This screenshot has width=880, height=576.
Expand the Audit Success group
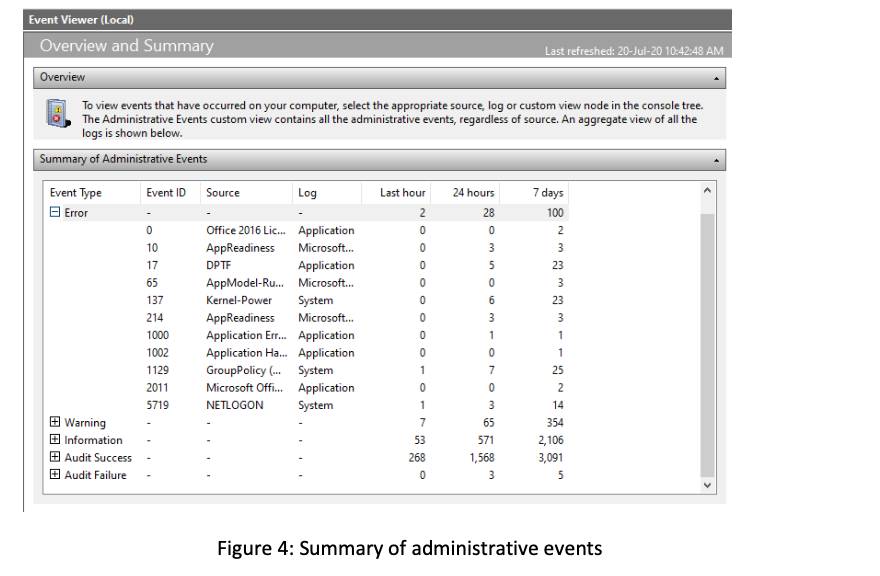tap(55, 457)
